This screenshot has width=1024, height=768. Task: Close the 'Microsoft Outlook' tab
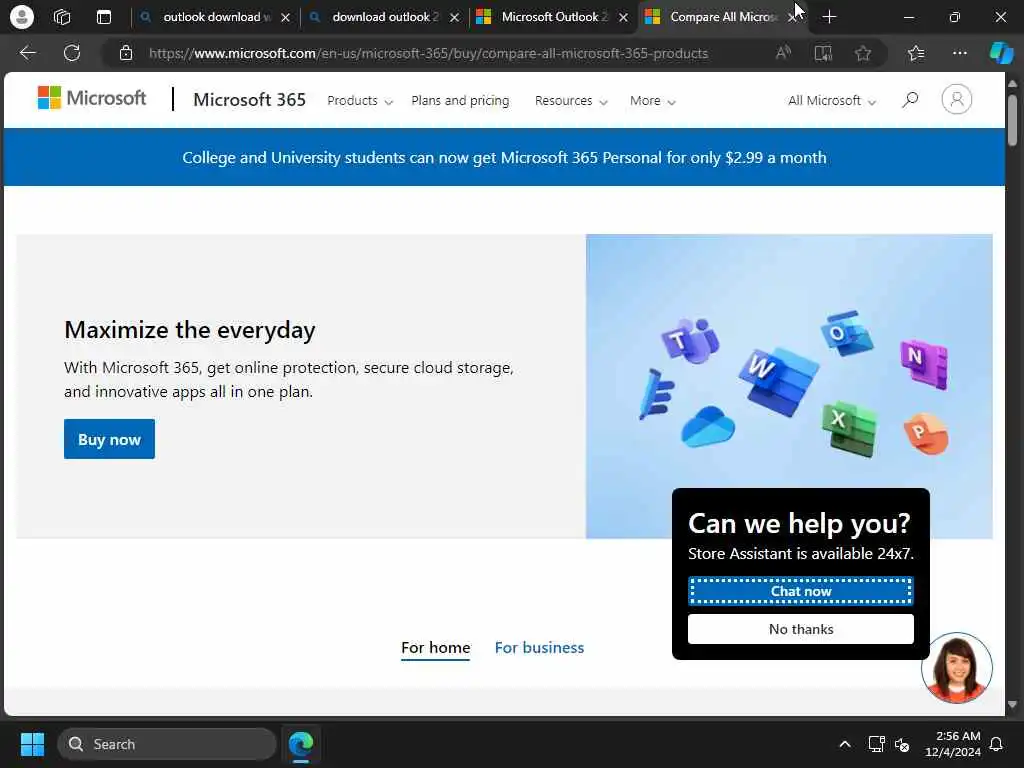pos(624,18)
